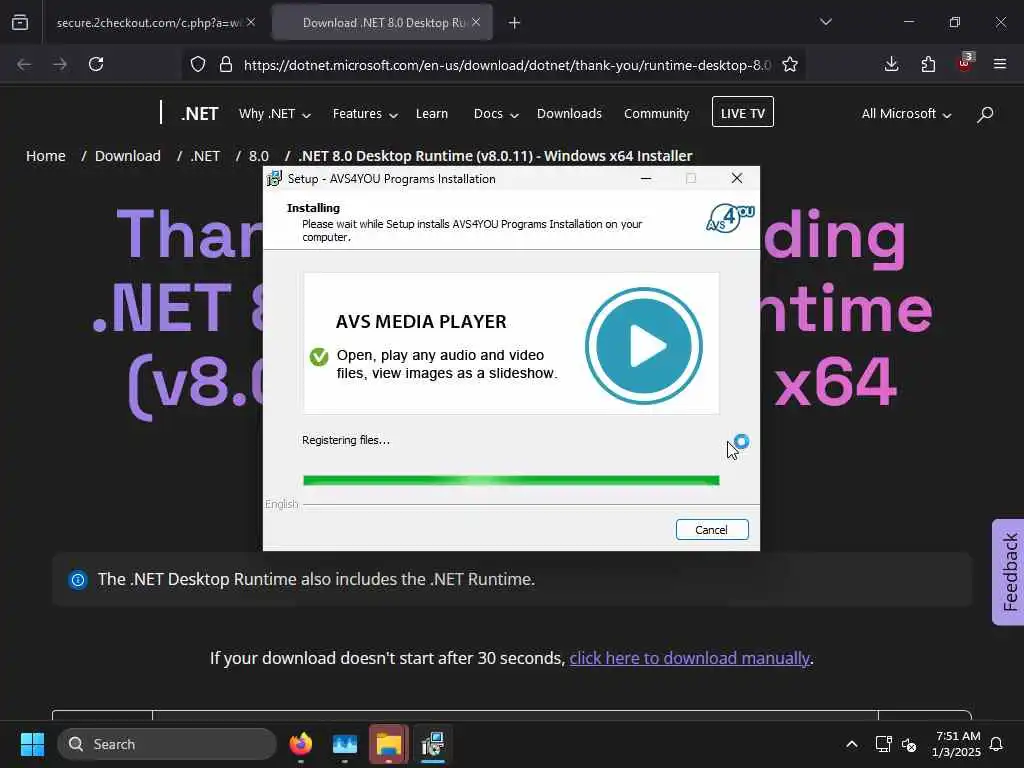Open File Explorer from taskbar
The image size is (1024, 768).
coord(389,744)
